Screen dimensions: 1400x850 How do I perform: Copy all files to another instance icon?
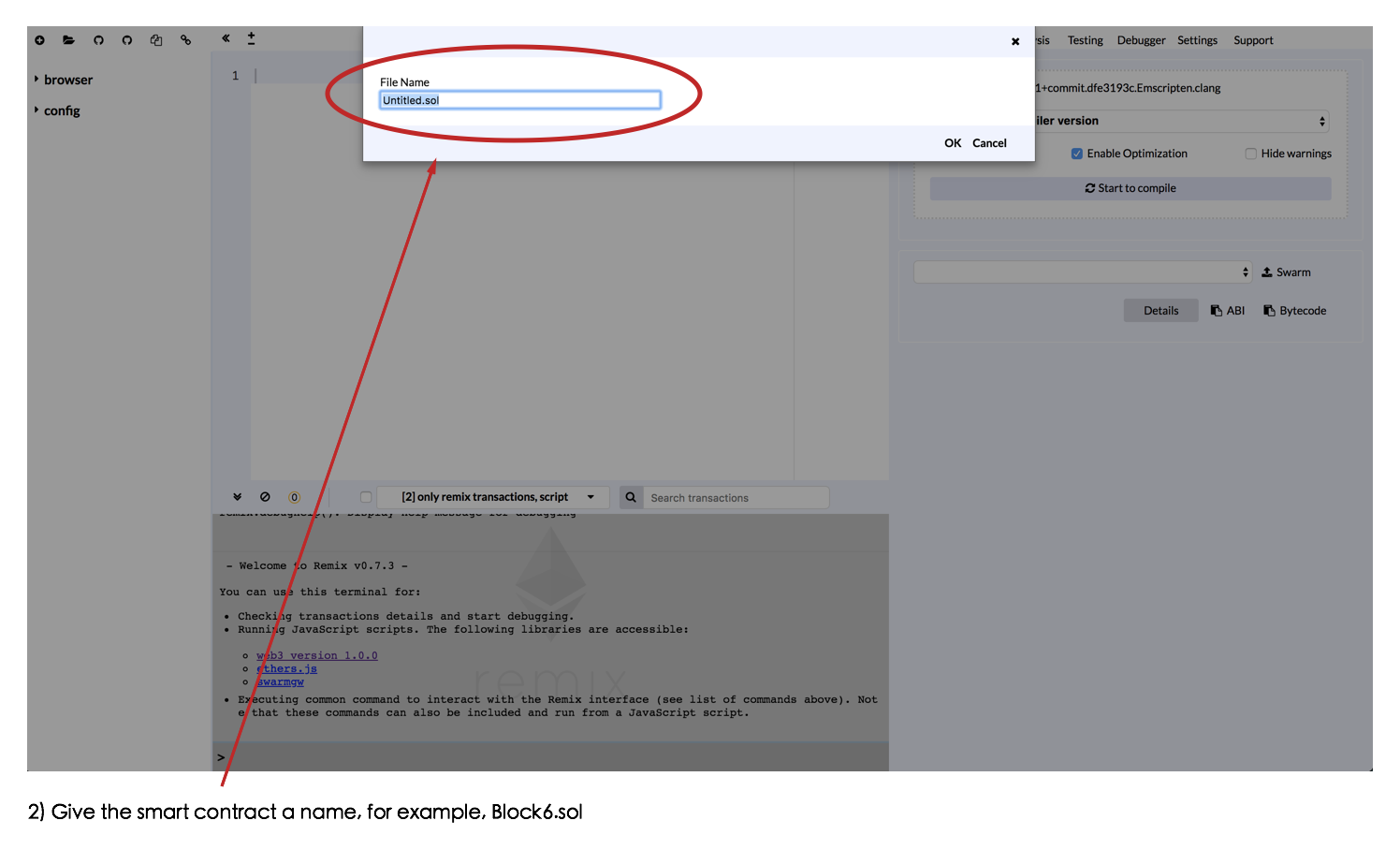click(156, 40)
